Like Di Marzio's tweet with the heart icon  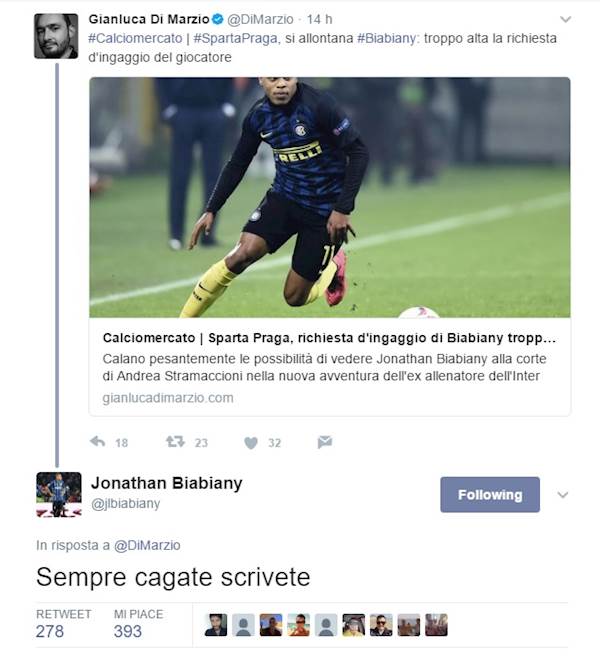(x=251, y=443)
